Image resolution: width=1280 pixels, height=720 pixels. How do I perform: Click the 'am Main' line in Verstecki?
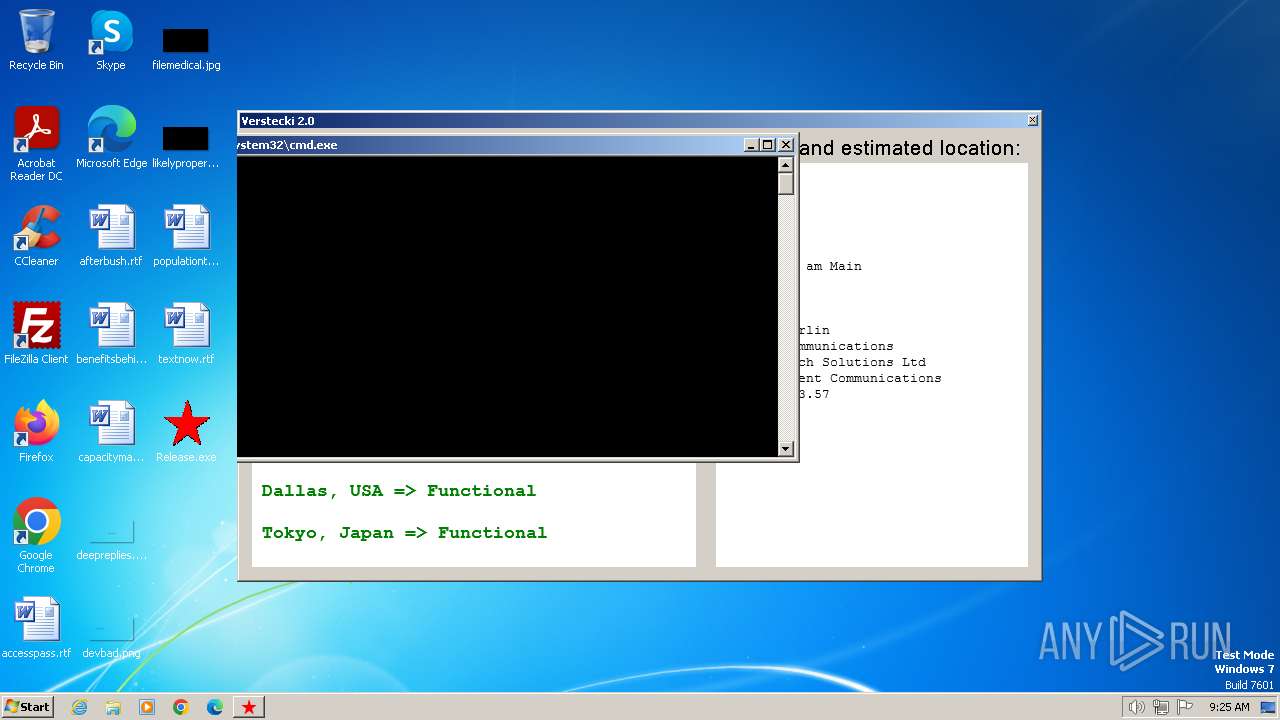pos(833,266)
